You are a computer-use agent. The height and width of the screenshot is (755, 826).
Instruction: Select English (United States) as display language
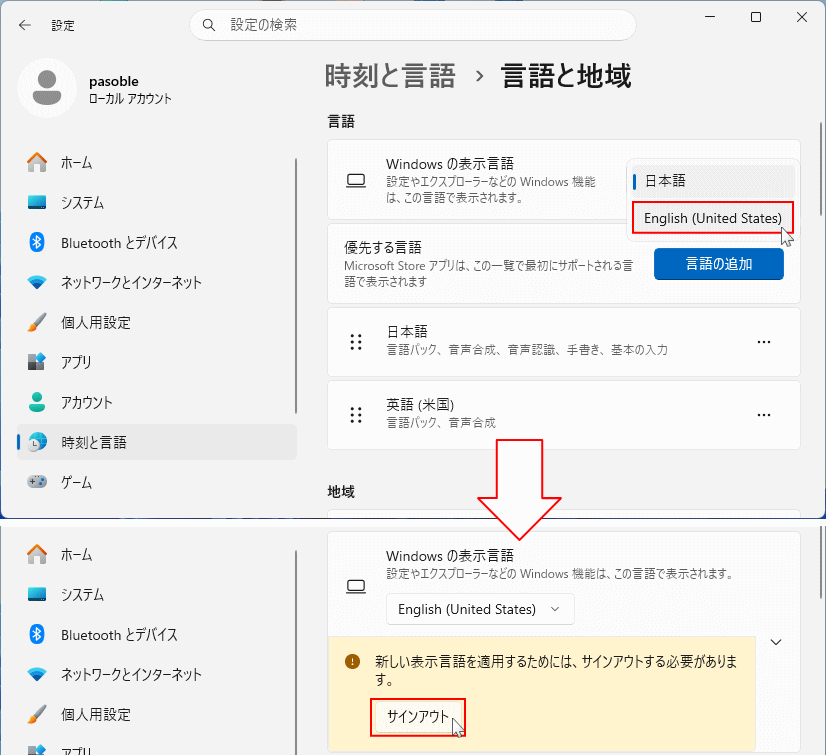click(x=712, y=217)
